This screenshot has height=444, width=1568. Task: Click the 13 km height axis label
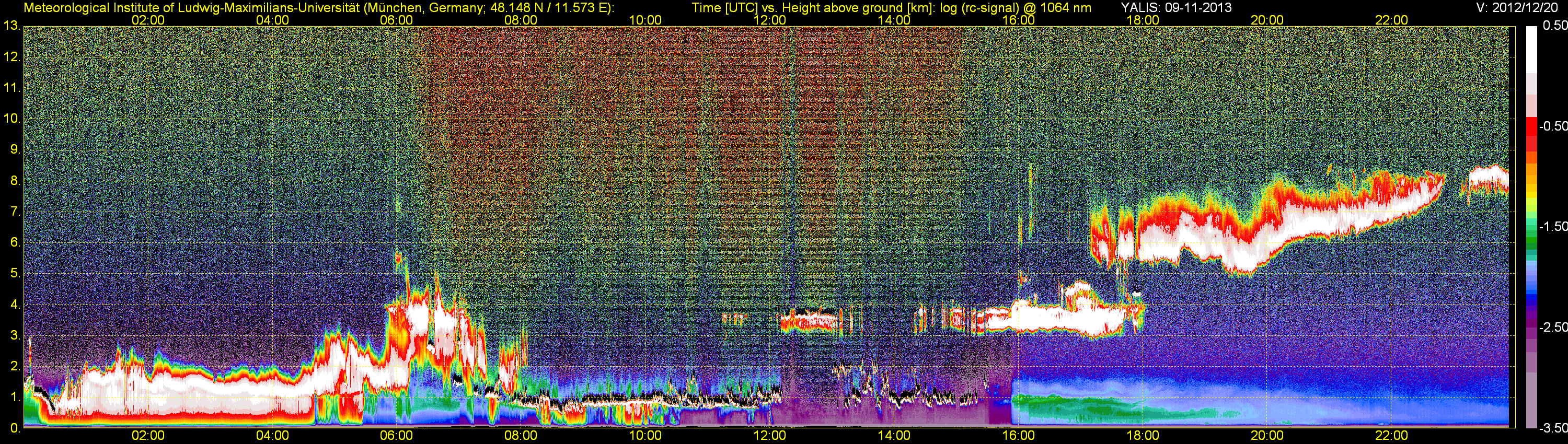(x=11, y=26)
